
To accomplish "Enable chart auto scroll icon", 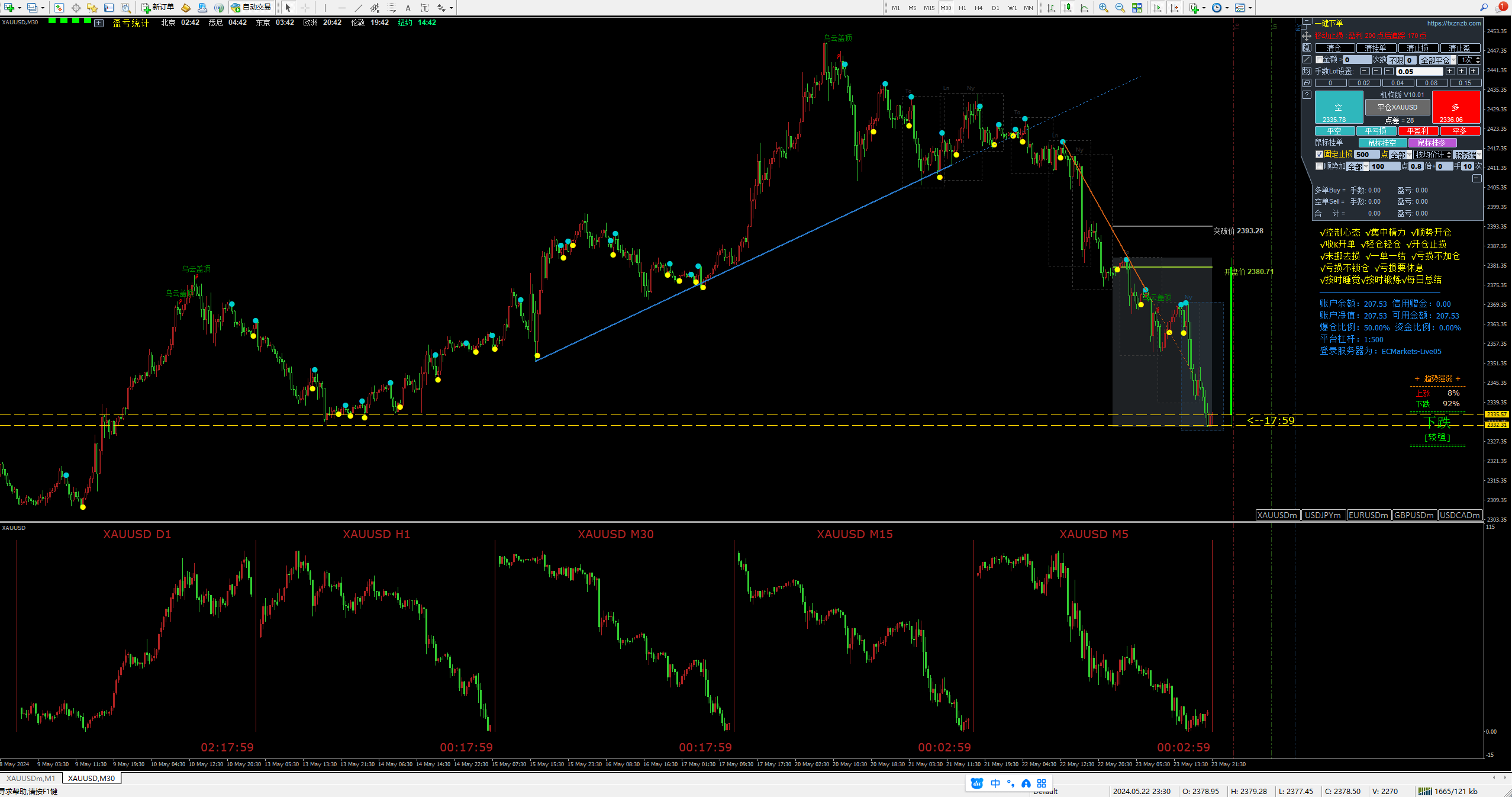I will tap(1158, 8).
